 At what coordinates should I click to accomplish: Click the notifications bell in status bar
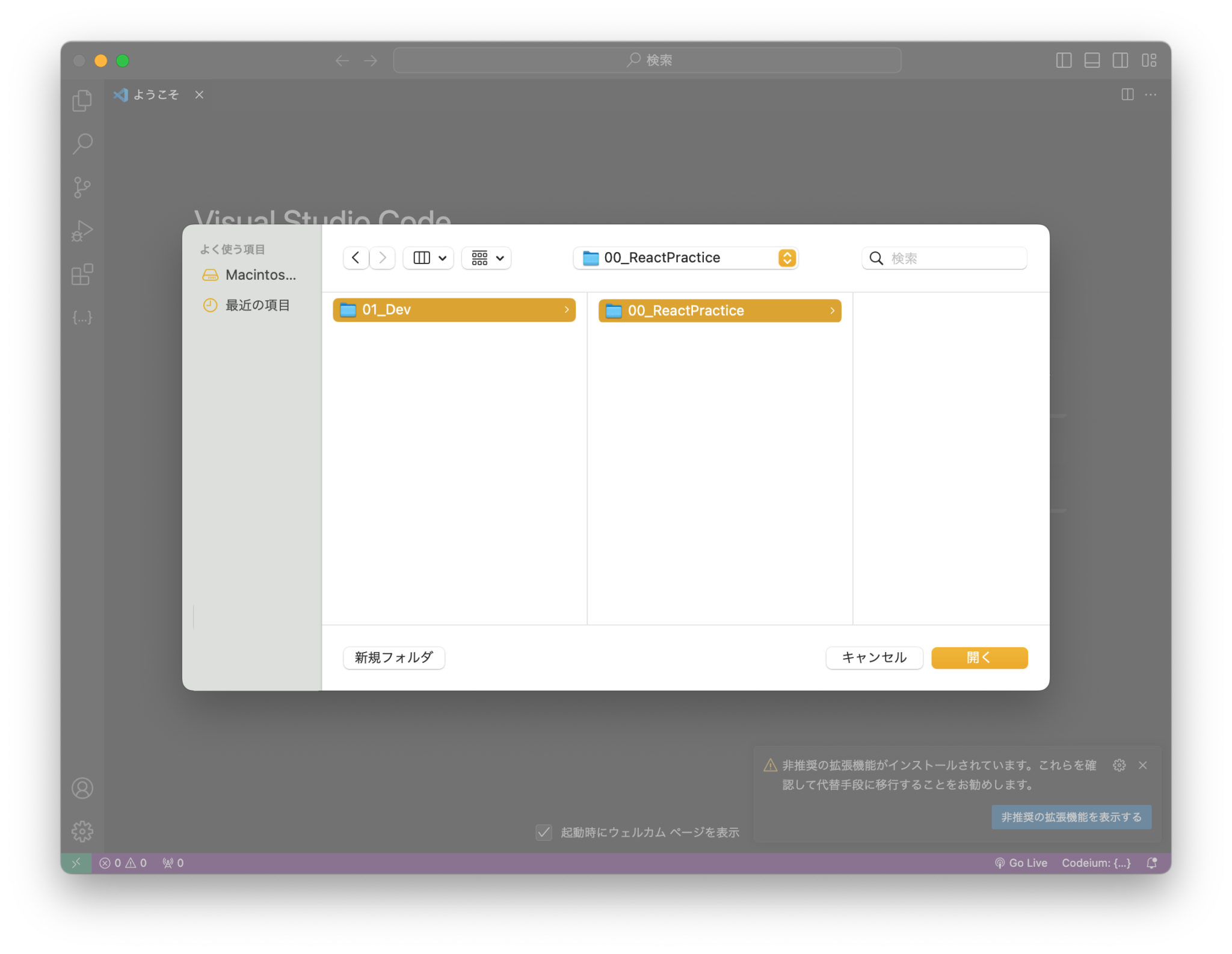(1151, 863)
